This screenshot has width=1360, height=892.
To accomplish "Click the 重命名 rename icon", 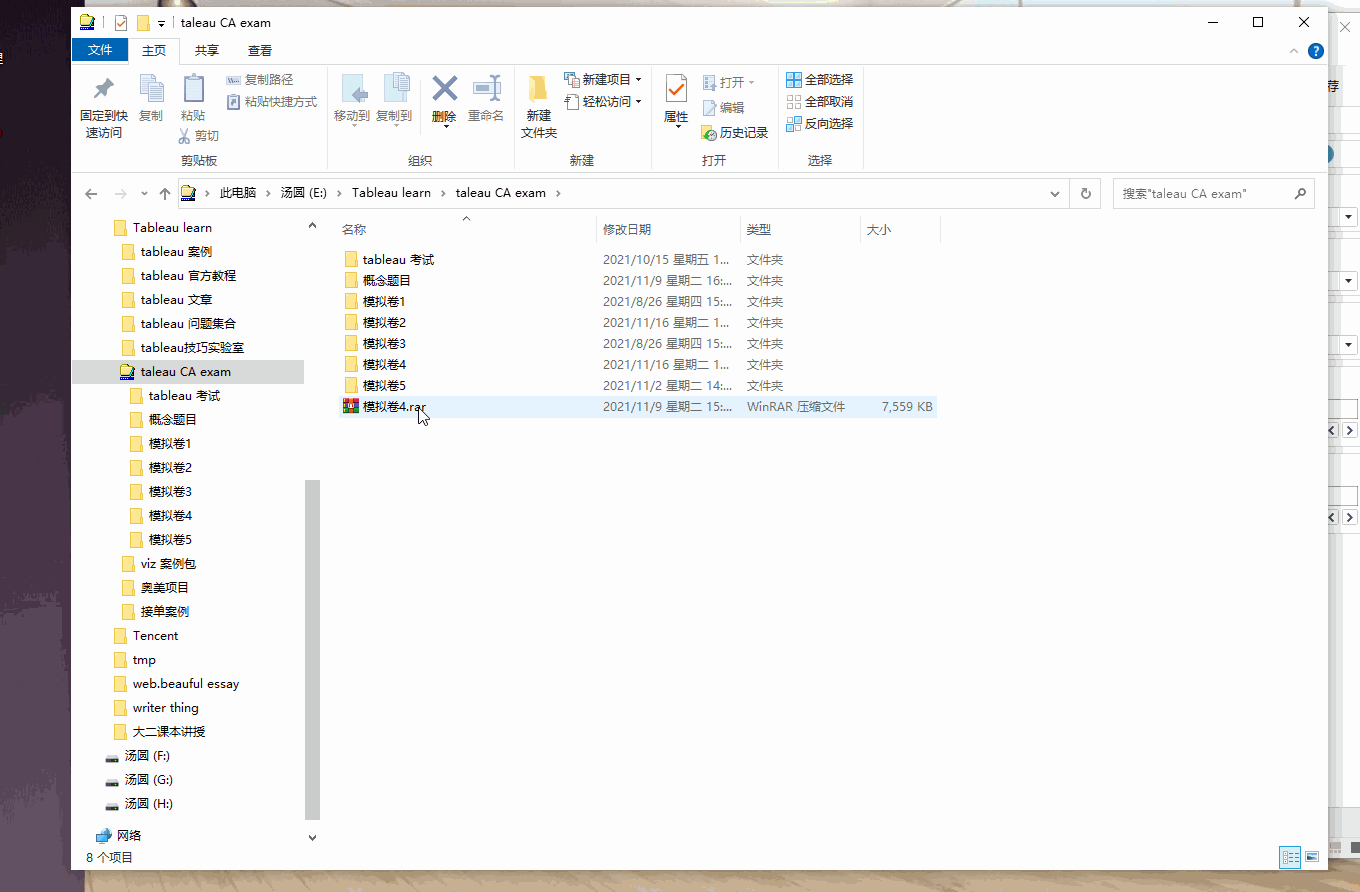I will [x=486, y=89].
